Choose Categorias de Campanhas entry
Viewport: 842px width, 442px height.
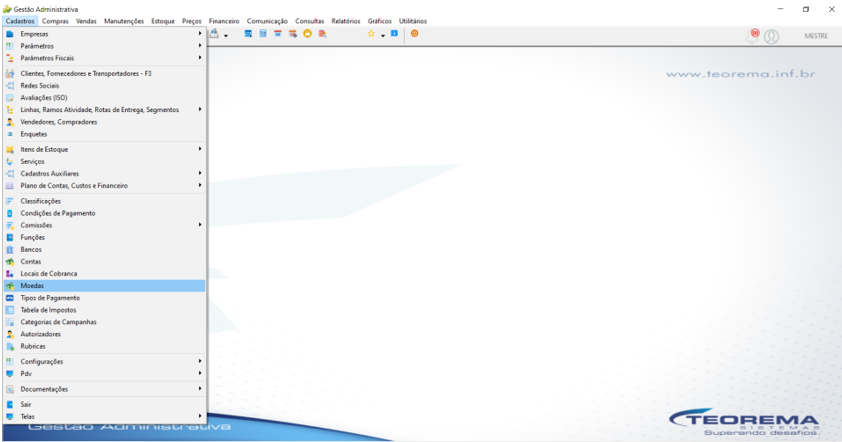pos(104,322)
